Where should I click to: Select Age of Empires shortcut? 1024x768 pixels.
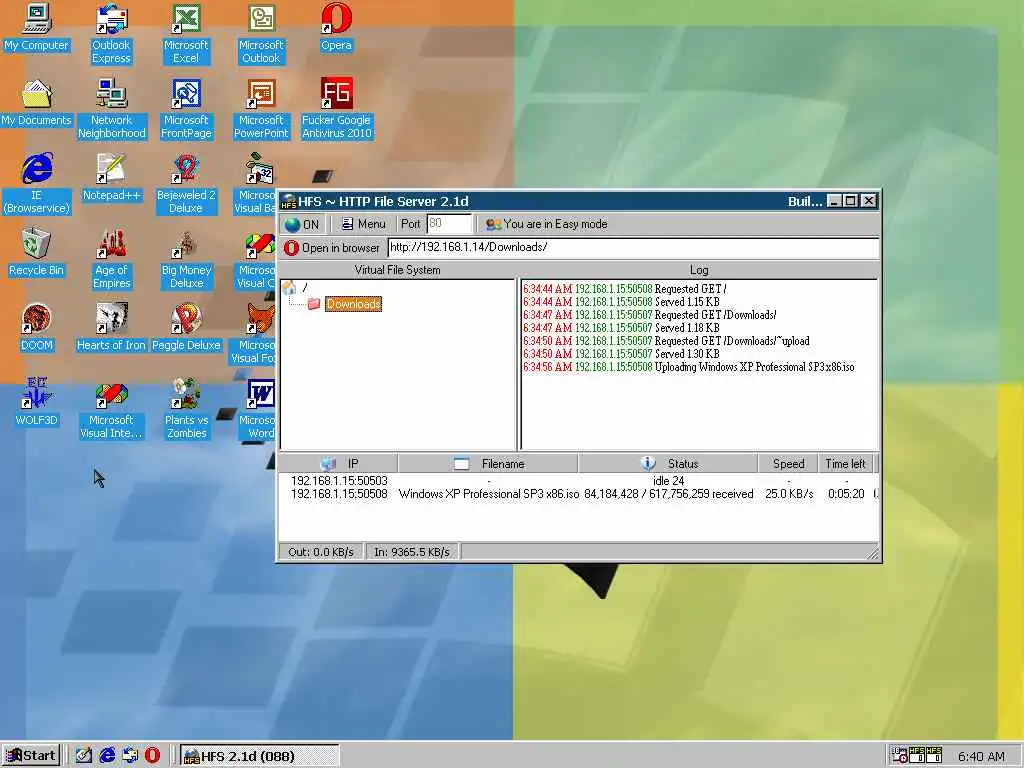[x=112, y=259]
